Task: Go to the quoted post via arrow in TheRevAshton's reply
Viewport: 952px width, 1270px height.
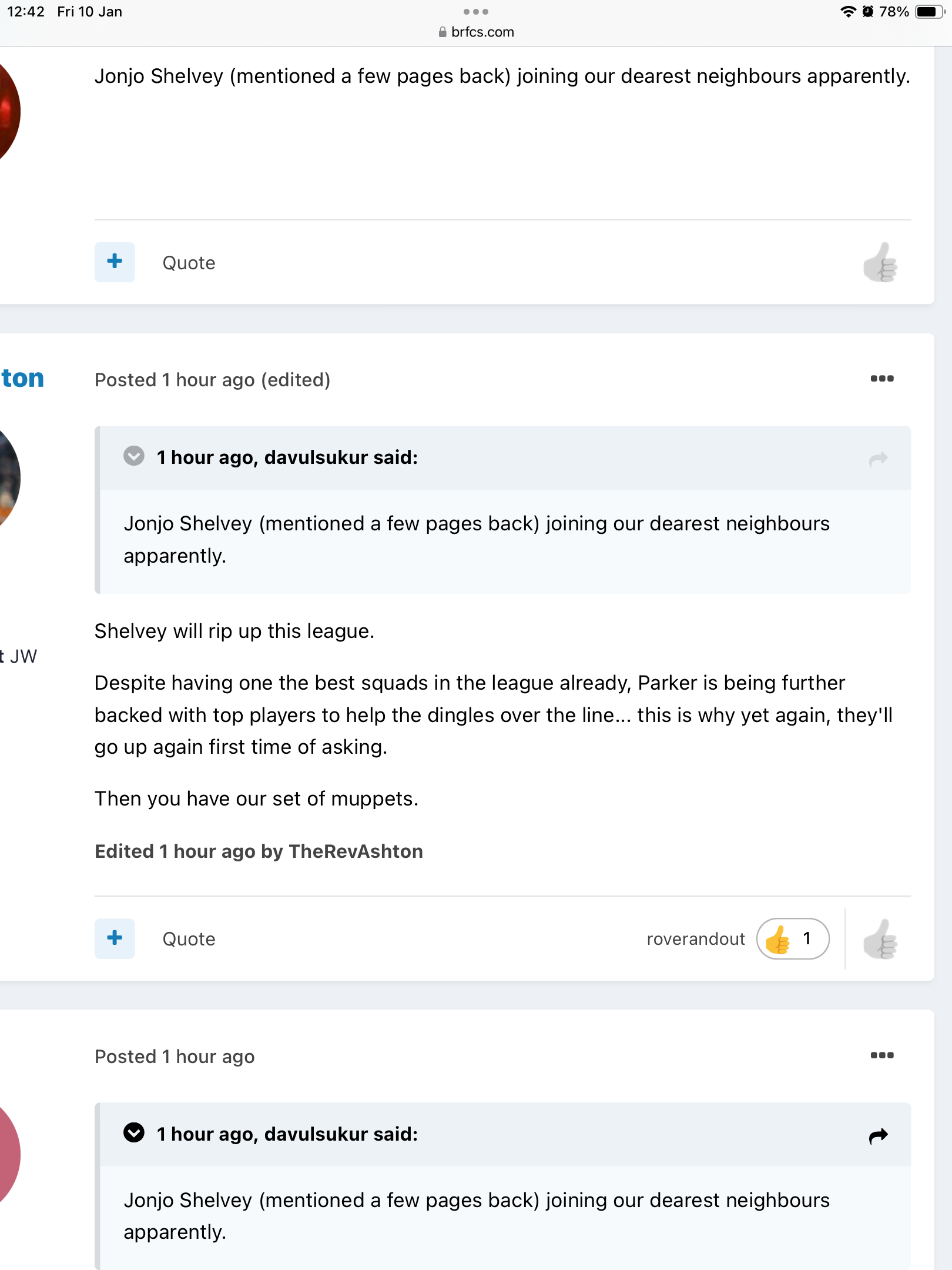Action: (x=878, y=459)
